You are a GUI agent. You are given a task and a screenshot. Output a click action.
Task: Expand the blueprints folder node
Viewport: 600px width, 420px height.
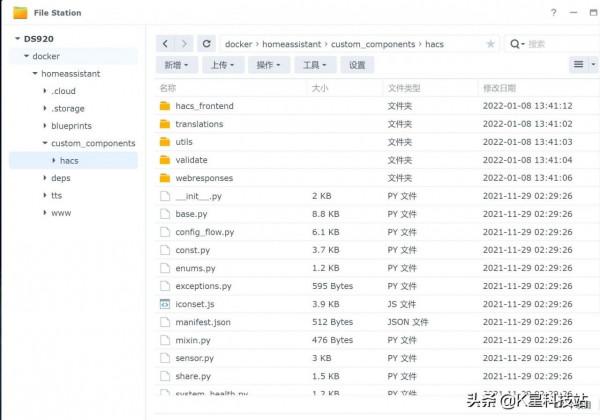click(45, 125)
